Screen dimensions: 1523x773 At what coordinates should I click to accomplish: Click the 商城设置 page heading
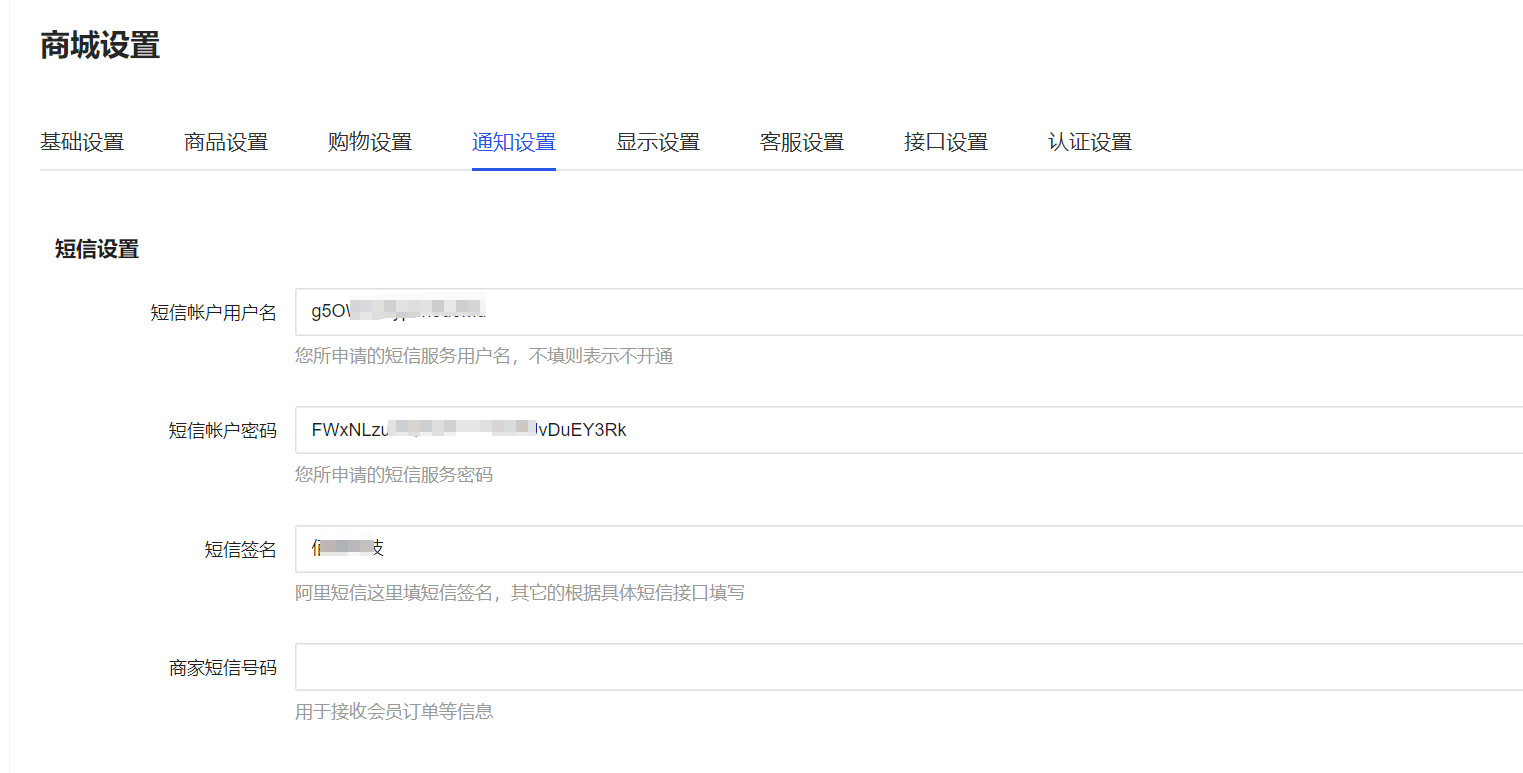(100, 46)
